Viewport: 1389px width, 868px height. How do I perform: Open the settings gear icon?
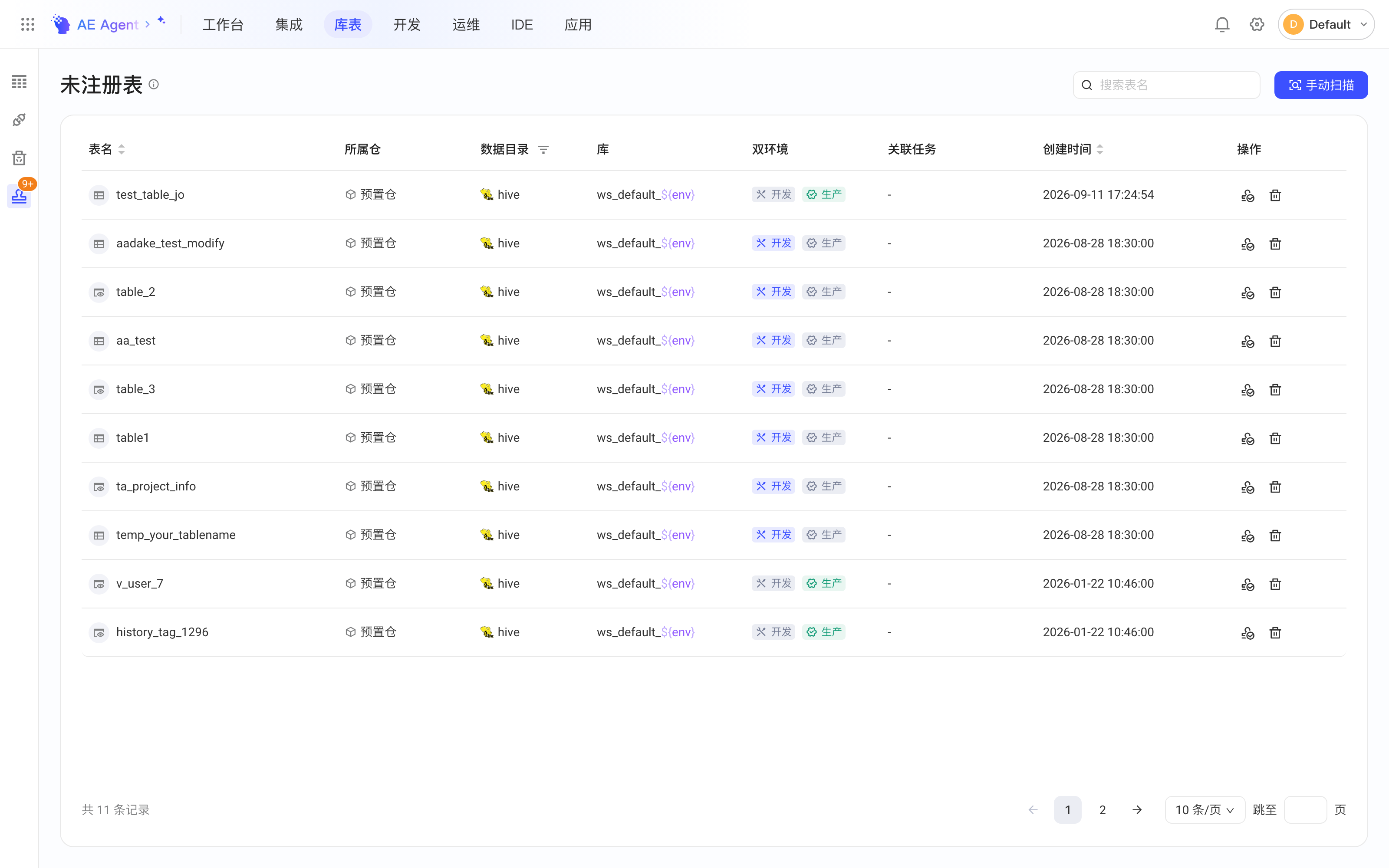[x=1257, y=24]
